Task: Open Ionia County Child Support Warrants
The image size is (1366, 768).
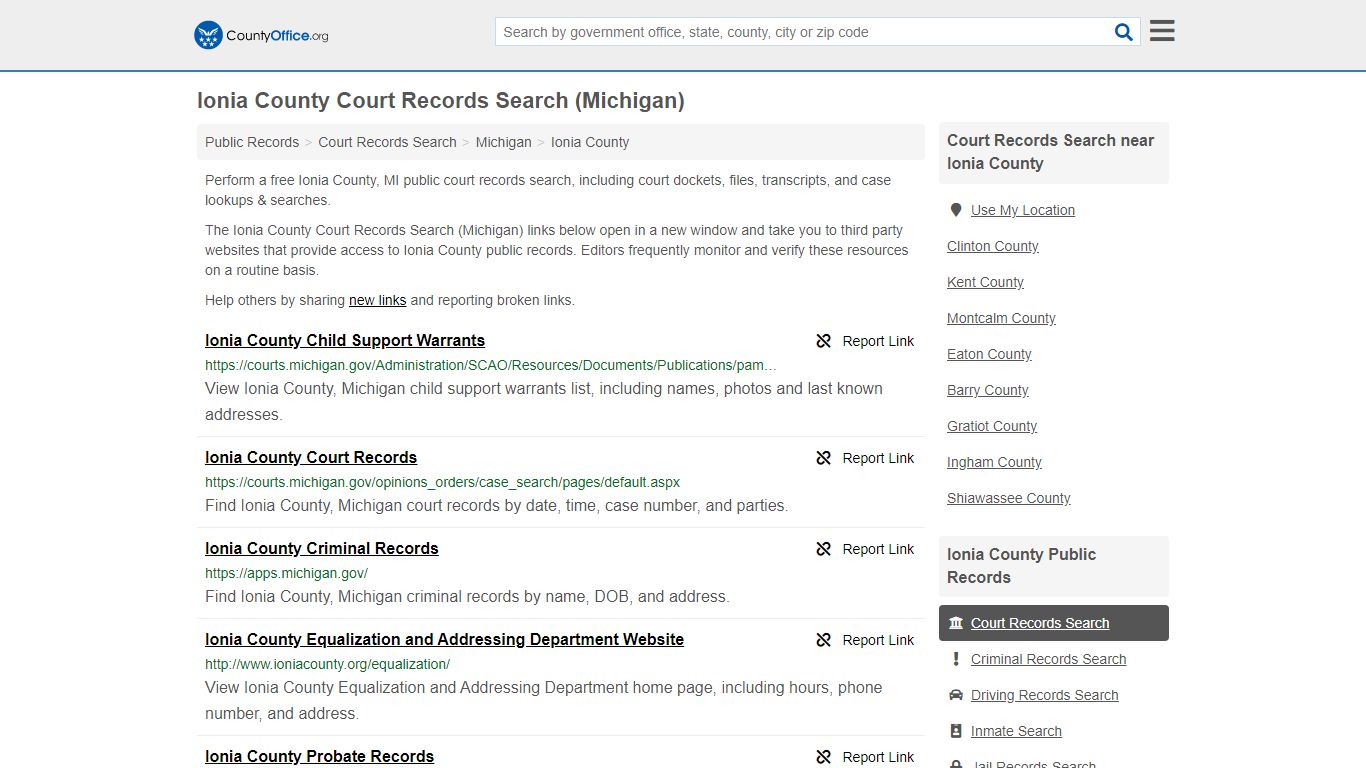Action: pos(345,340)
